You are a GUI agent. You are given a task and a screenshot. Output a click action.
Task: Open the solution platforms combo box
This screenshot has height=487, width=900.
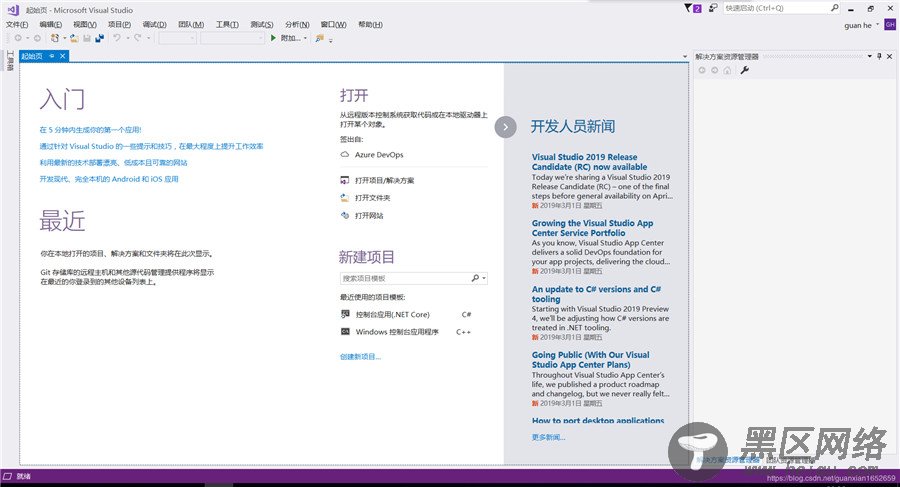click(232, 38)
